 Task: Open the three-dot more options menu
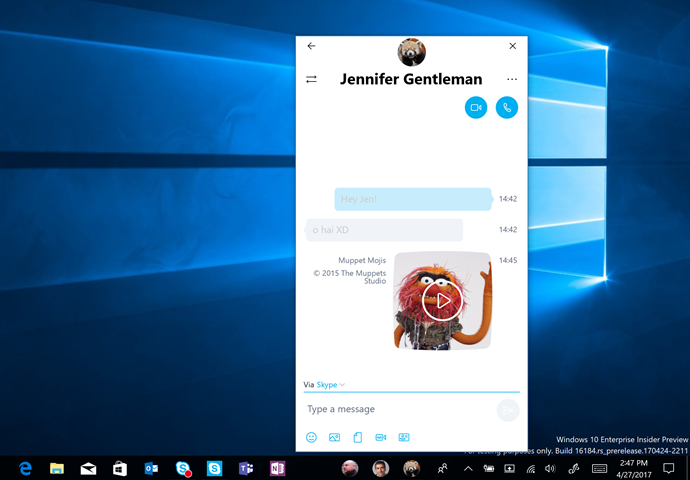click(512, 79)
